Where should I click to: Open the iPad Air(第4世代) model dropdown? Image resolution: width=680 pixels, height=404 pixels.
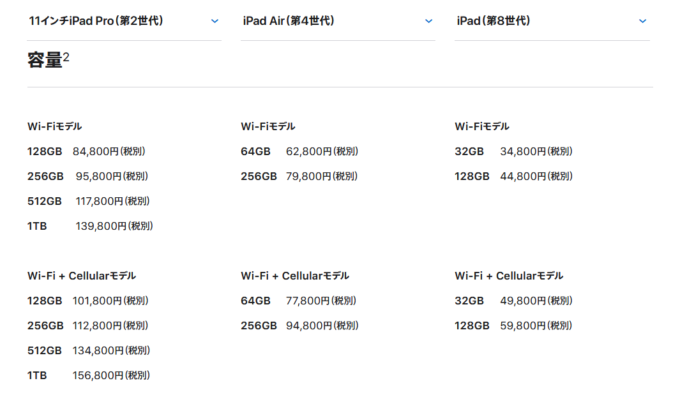click(x=338, y=21)
